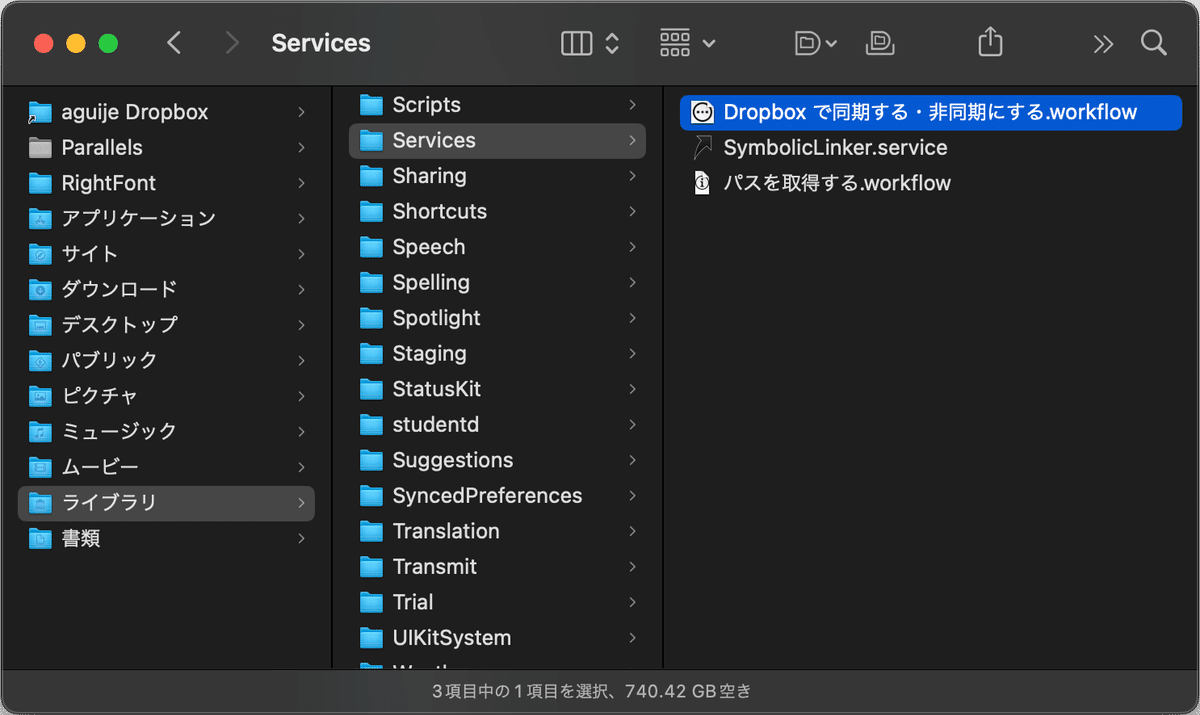Select the UIKitSystem folder name
1200x715 pixels.
pos(451,638)
